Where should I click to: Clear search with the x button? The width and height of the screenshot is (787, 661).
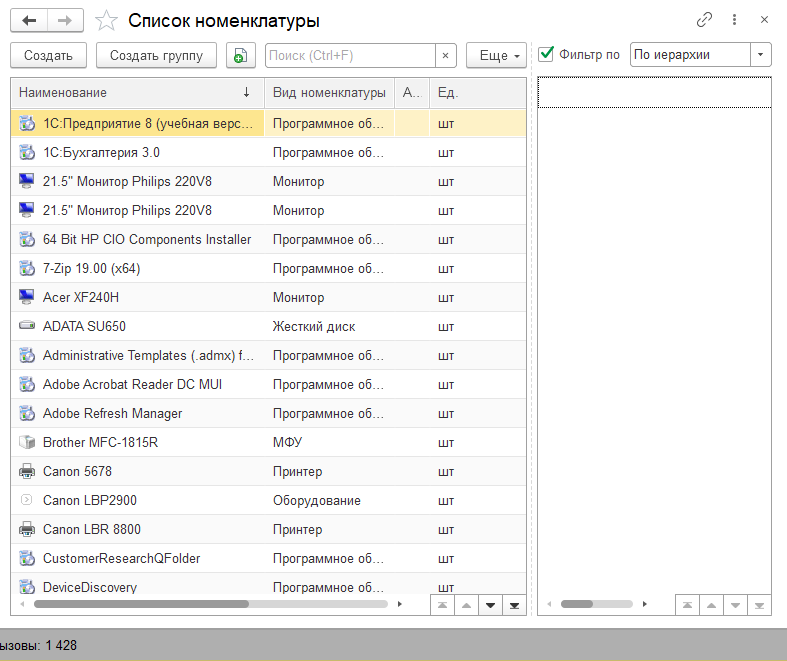pos(446,56)
